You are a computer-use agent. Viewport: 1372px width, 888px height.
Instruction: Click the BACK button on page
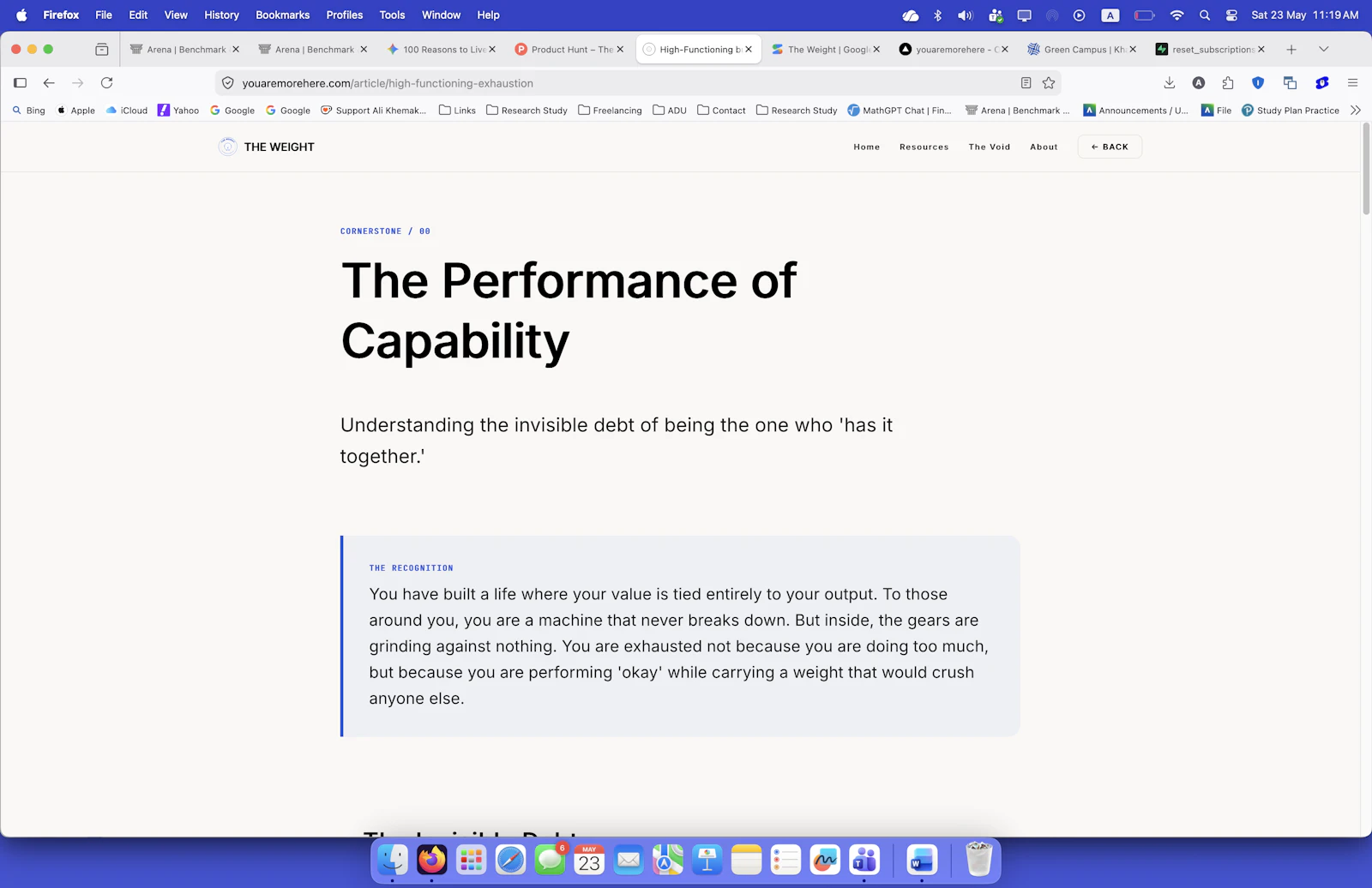1110,147
